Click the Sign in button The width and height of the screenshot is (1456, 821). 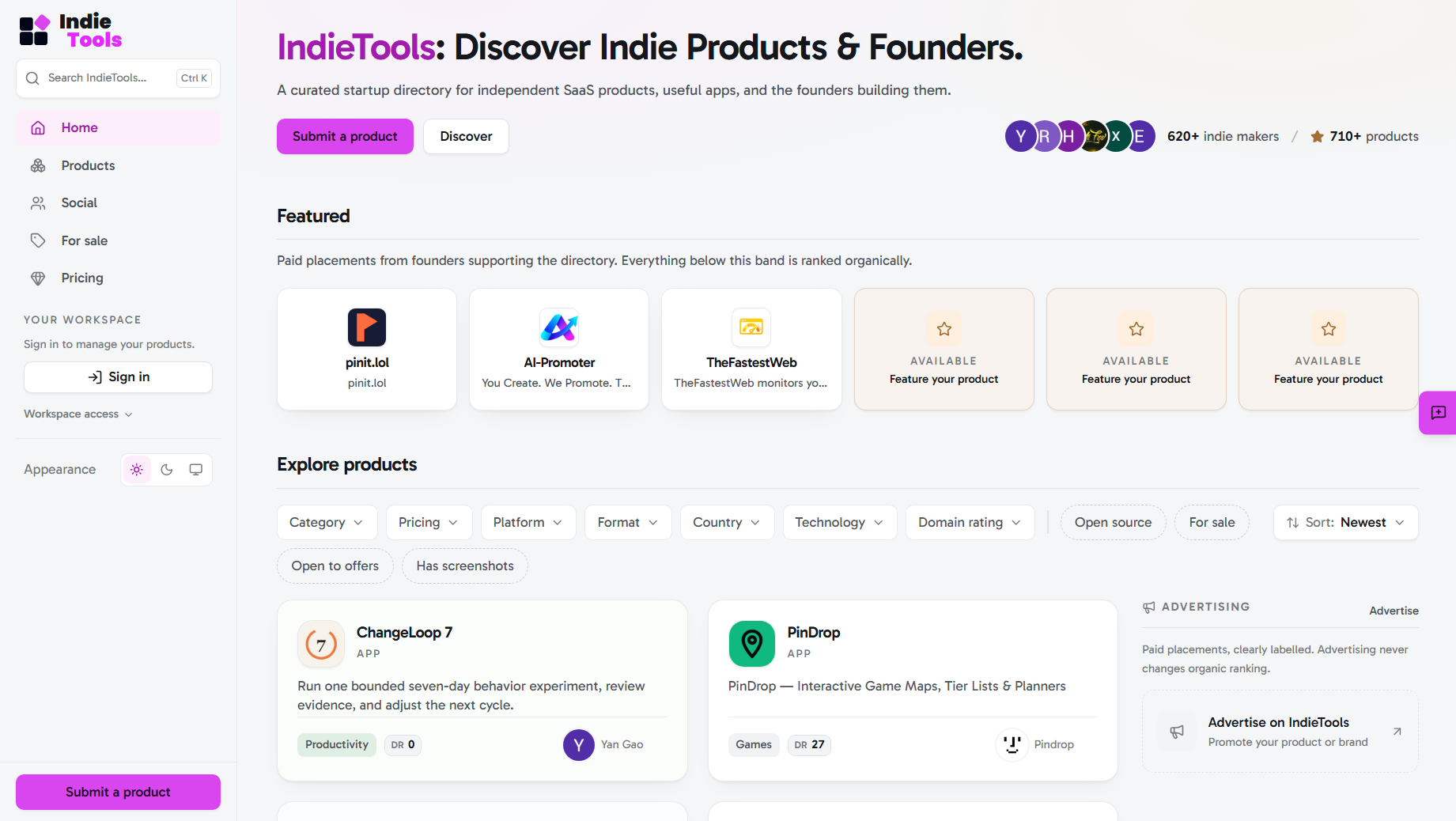click(118, 377)
